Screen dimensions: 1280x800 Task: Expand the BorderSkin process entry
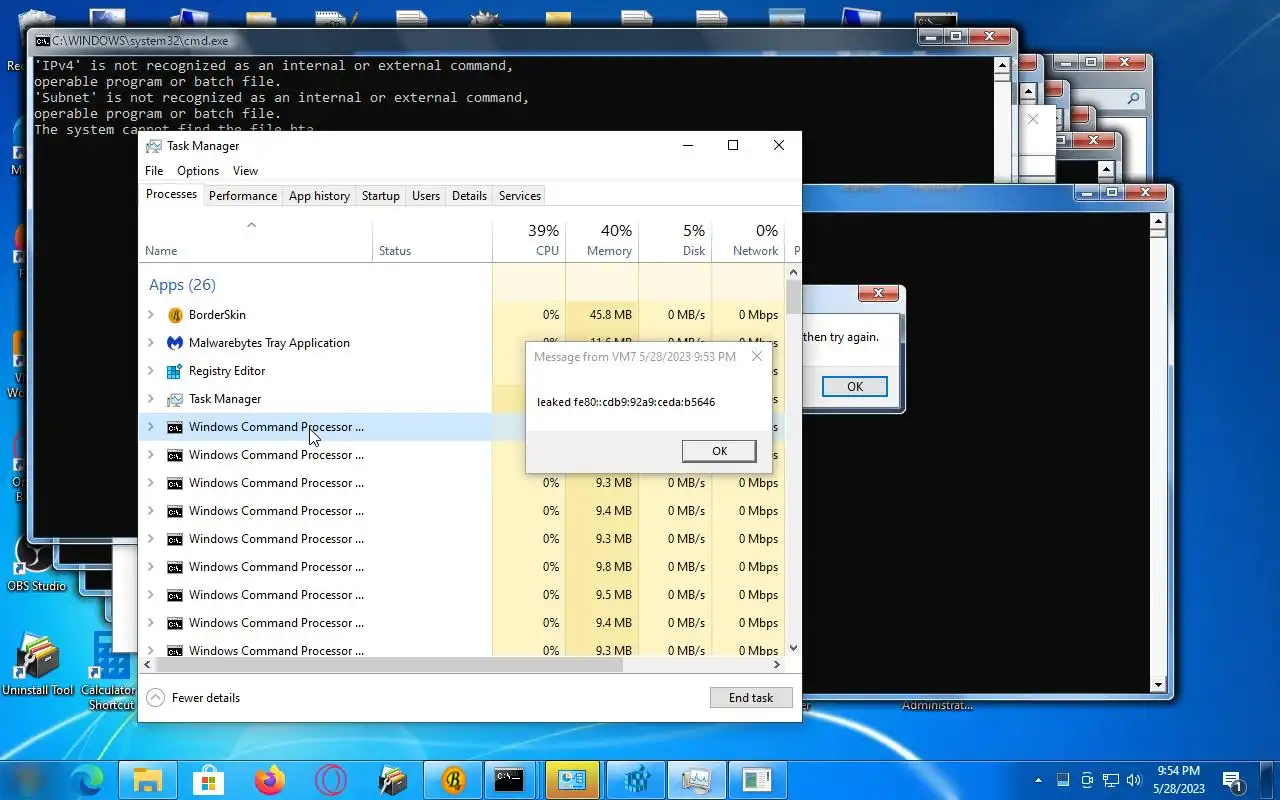click(x=151, y=315)
